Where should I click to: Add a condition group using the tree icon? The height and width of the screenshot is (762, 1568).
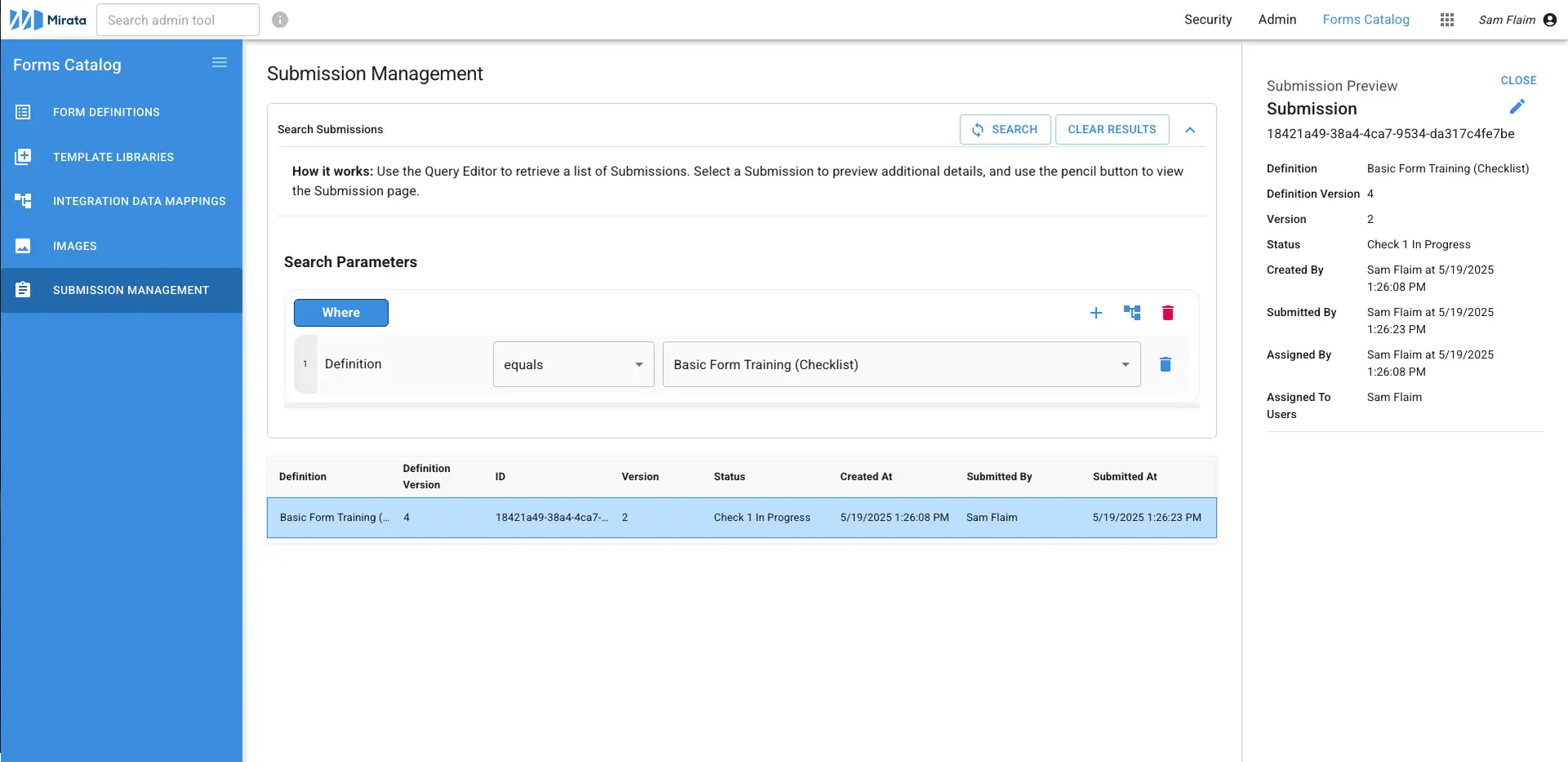(x=1131, y=312)
